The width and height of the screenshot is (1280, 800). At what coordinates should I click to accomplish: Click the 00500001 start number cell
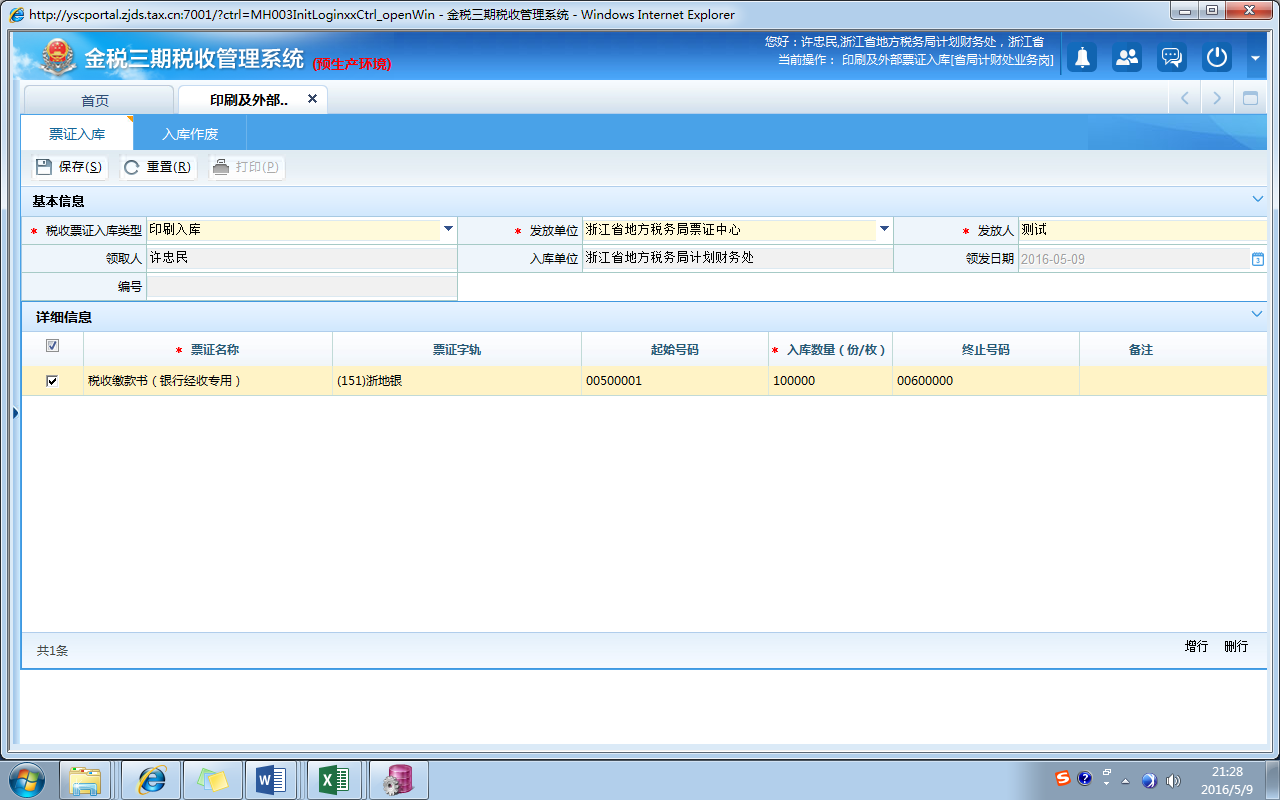click(675, 381)
